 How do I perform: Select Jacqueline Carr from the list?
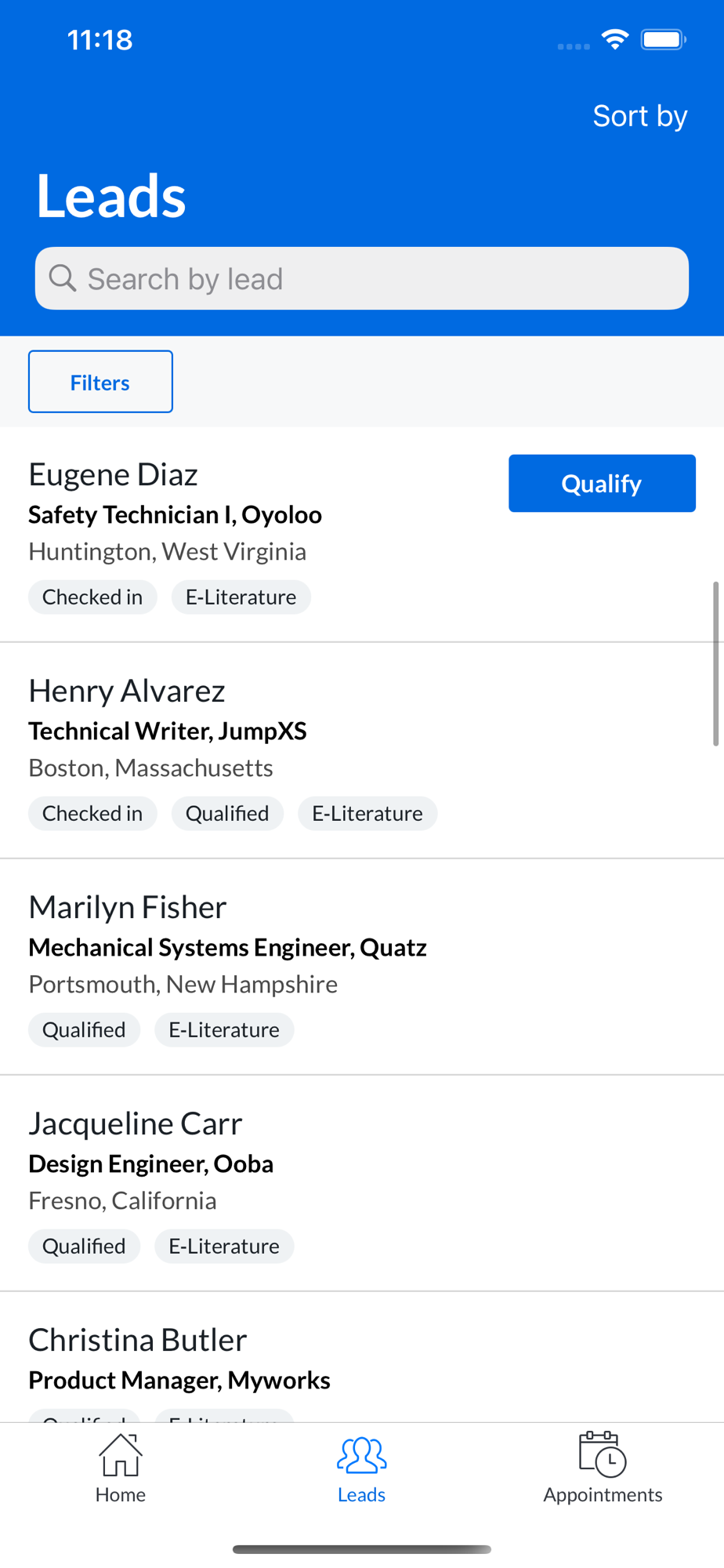(x=136, y=1123)
